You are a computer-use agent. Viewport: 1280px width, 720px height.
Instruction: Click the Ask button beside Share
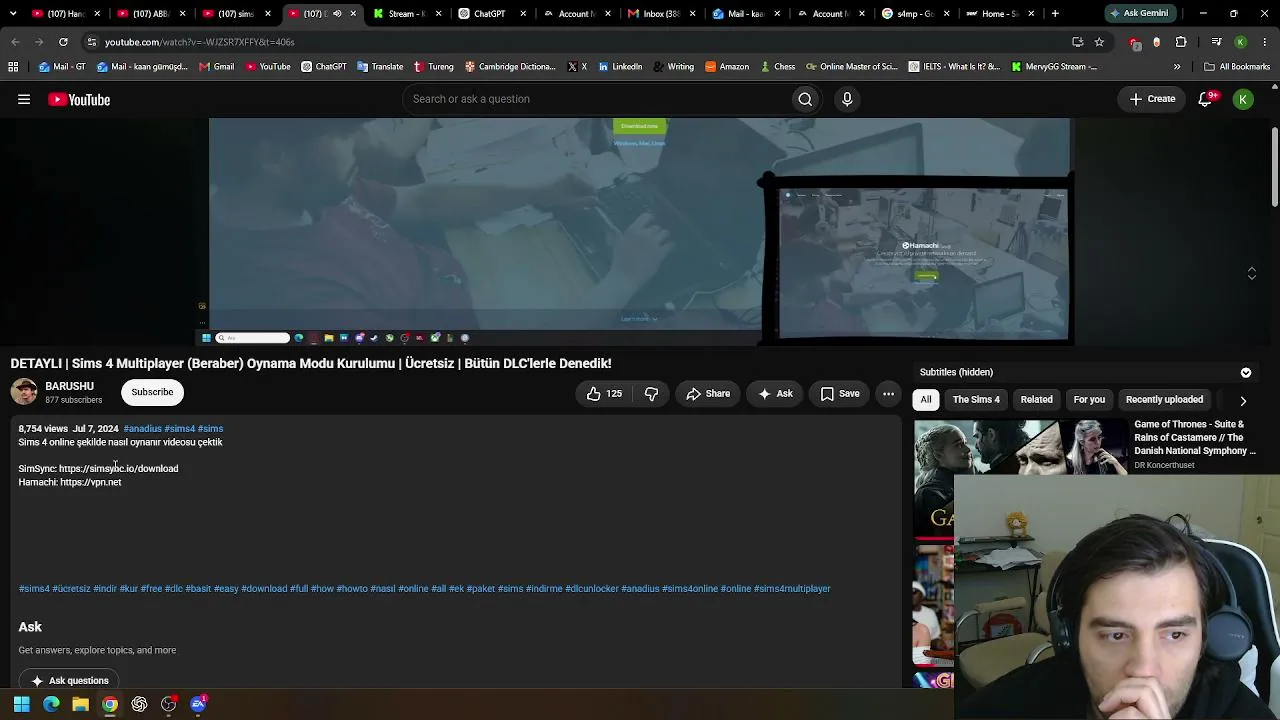coord(775,394)
